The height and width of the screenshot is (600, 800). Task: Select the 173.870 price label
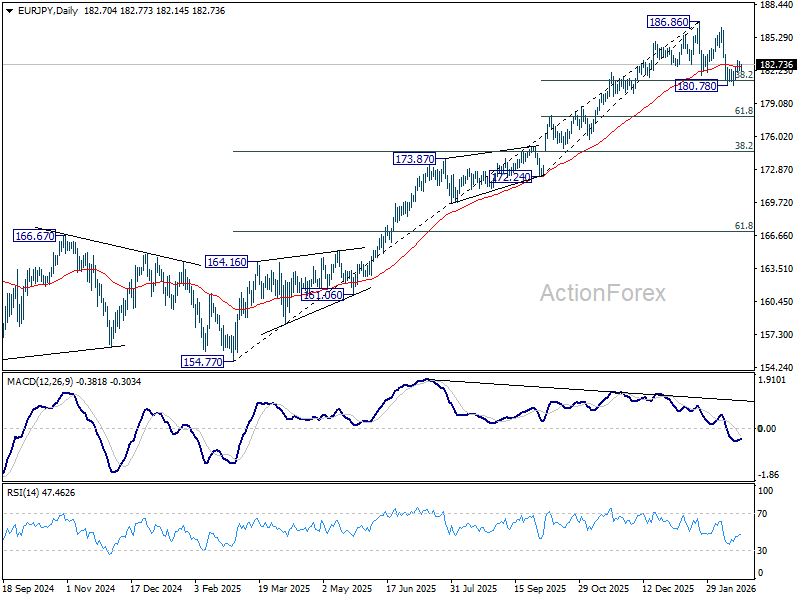point(415,159)
